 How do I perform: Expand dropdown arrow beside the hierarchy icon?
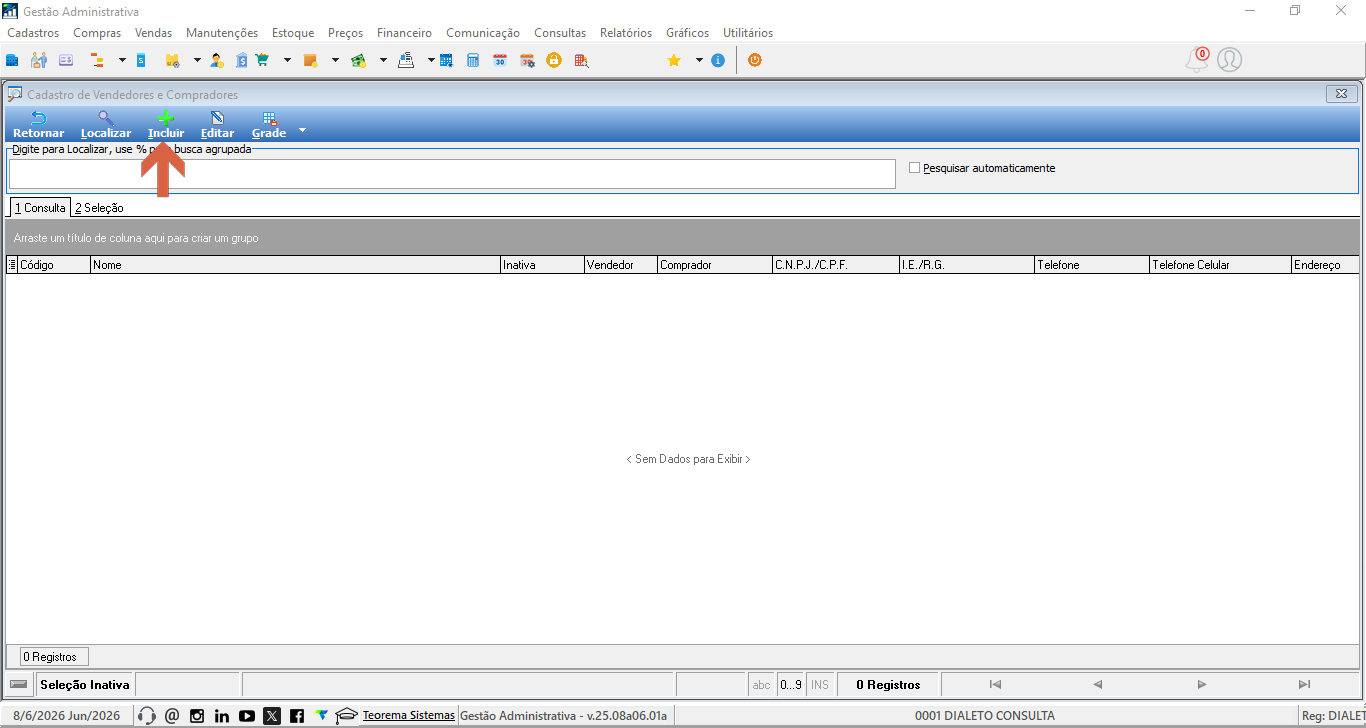[122, 60]
